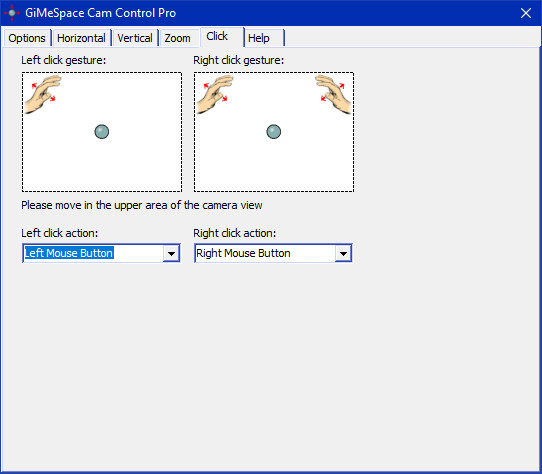Viewport: 542px width, 474px height.
Task: Click the 'Left click gesture:' label
Action: 64,61
